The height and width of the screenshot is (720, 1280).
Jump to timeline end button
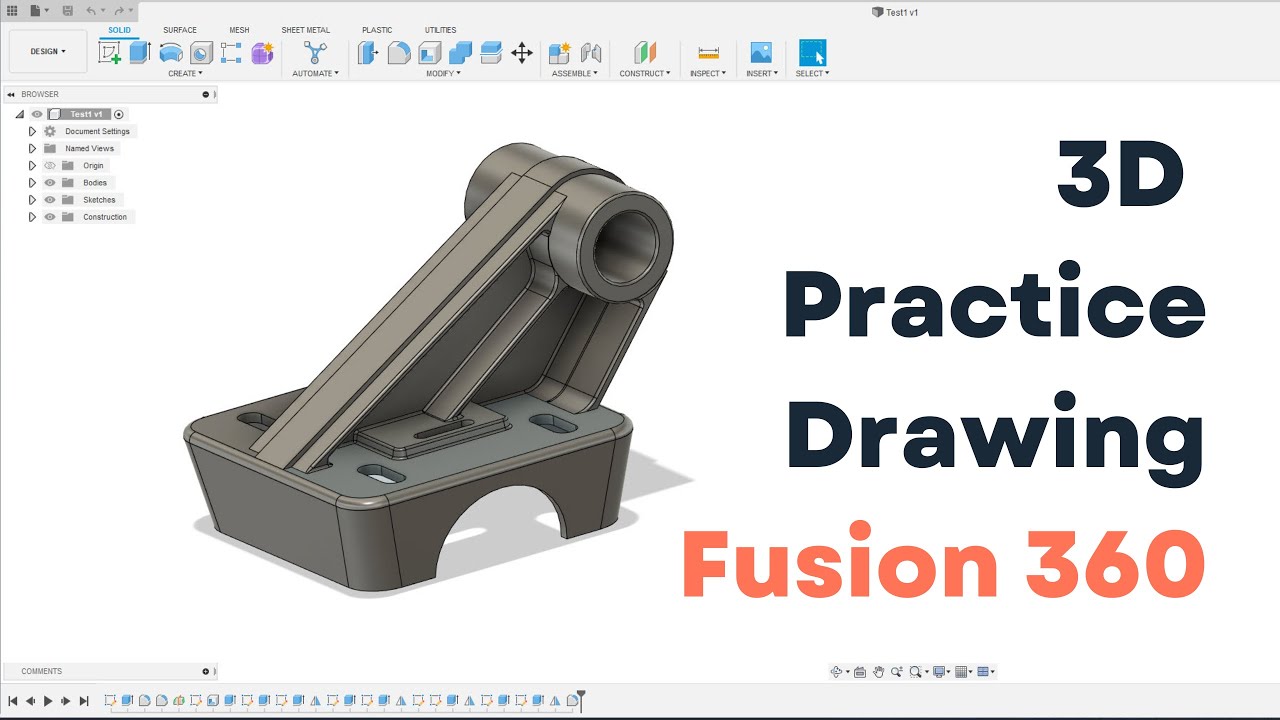[x=84, y=701]
